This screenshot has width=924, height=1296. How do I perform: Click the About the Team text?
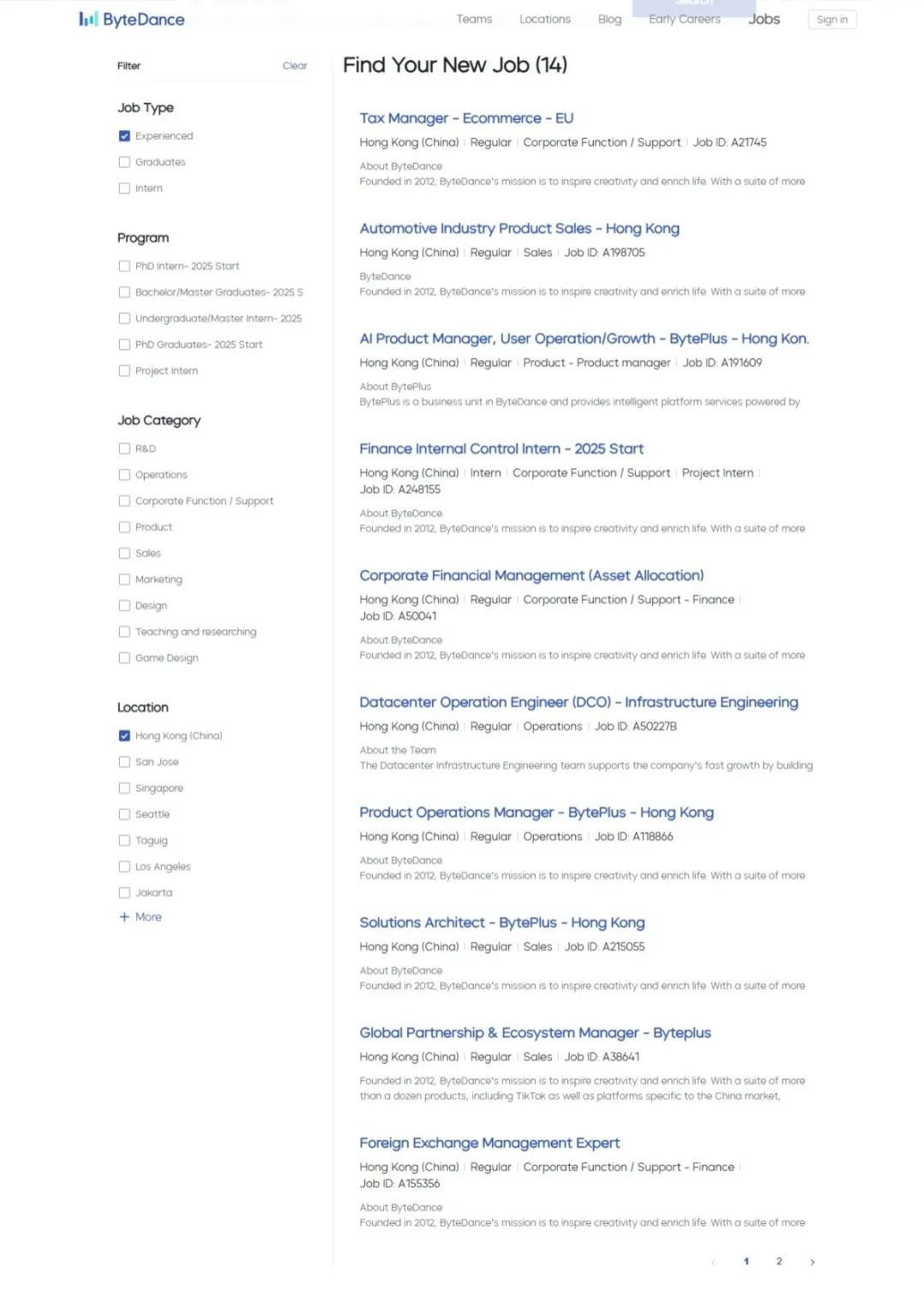coord(398,751)
